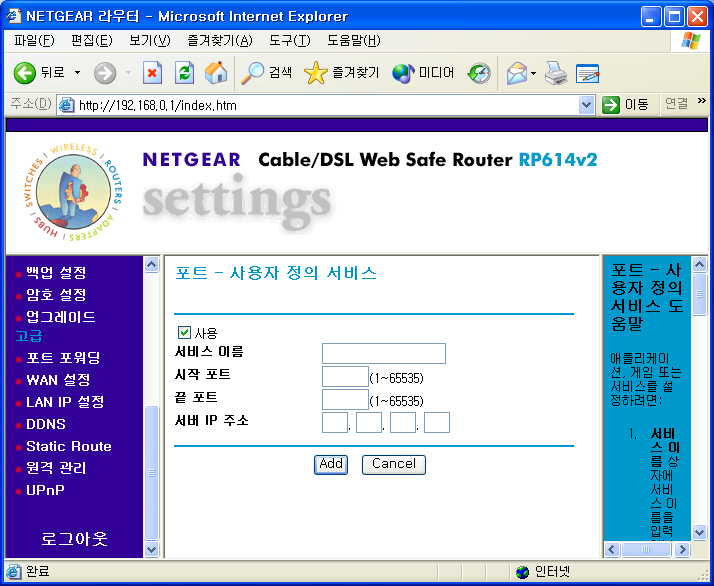Open the History clock icon

pyautogui.click(x=479, y=73)
